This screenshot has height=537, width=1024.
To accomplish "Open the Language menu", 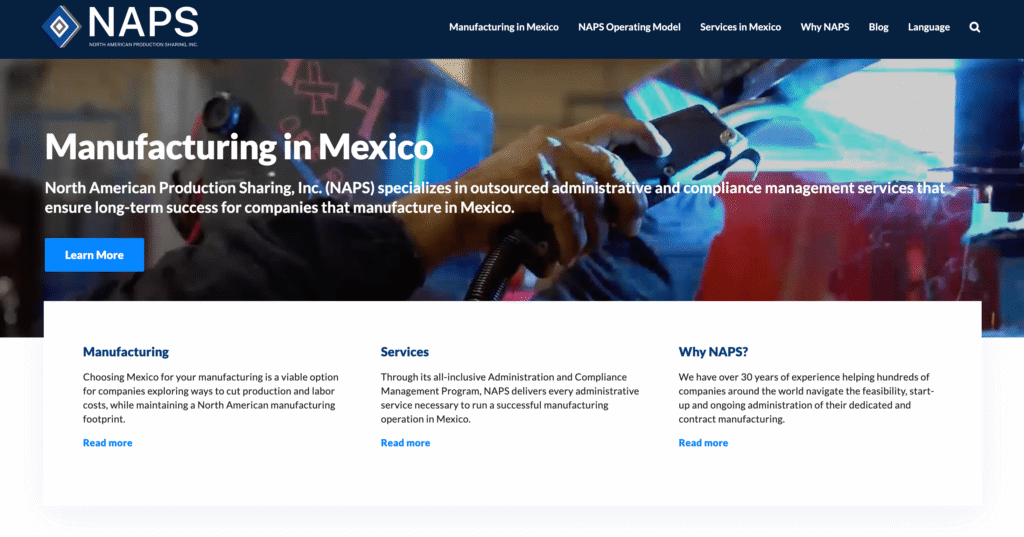I will pos(929,27).
